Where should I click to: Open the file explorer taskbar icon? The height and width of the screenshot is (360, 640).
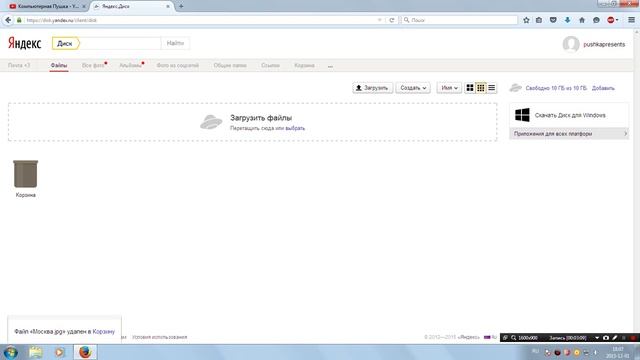pyautogui.click(x=36, y=352)
